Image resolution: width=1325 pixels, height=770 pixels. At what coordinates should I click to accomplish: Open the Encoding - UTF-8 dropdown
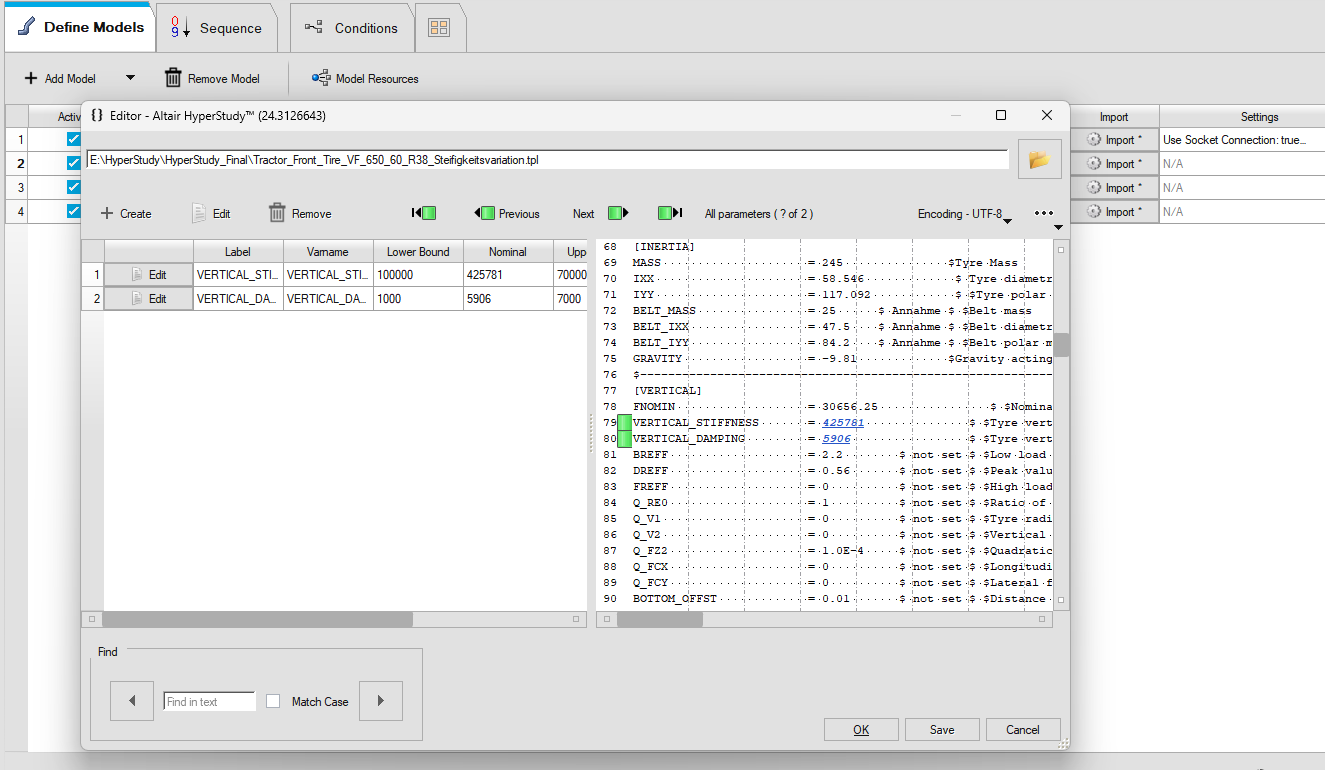(965, 214)
